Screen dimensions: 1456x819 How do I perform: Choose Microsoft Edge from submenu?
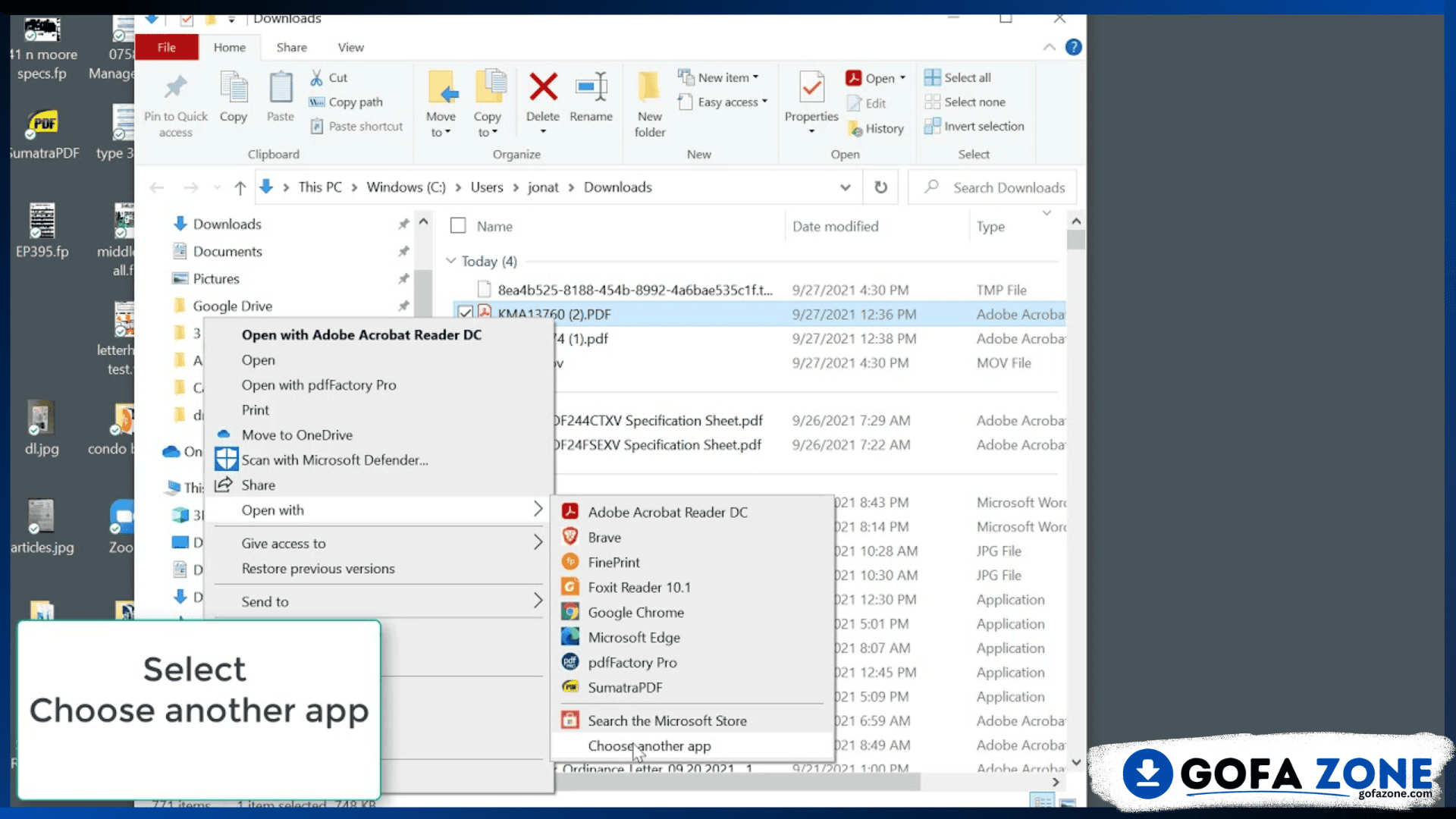[691, 637]
